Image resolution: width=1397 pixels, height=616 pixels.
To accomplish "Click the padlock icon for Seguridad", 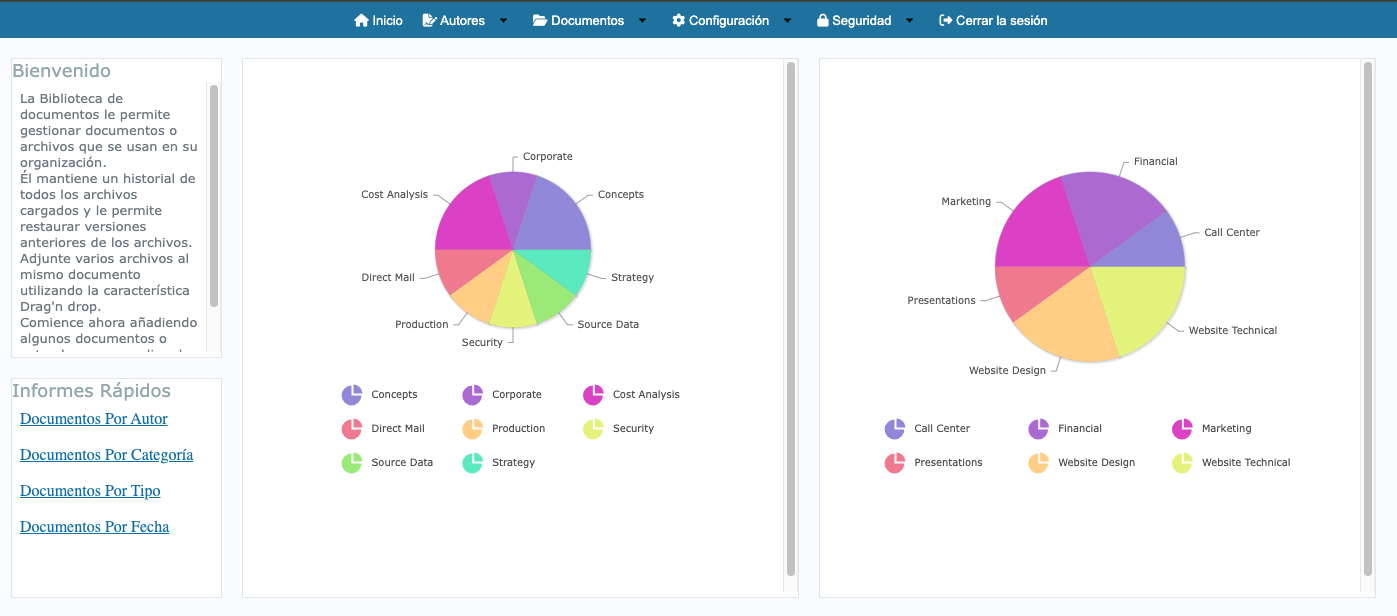I will click(x=822, y=20).
